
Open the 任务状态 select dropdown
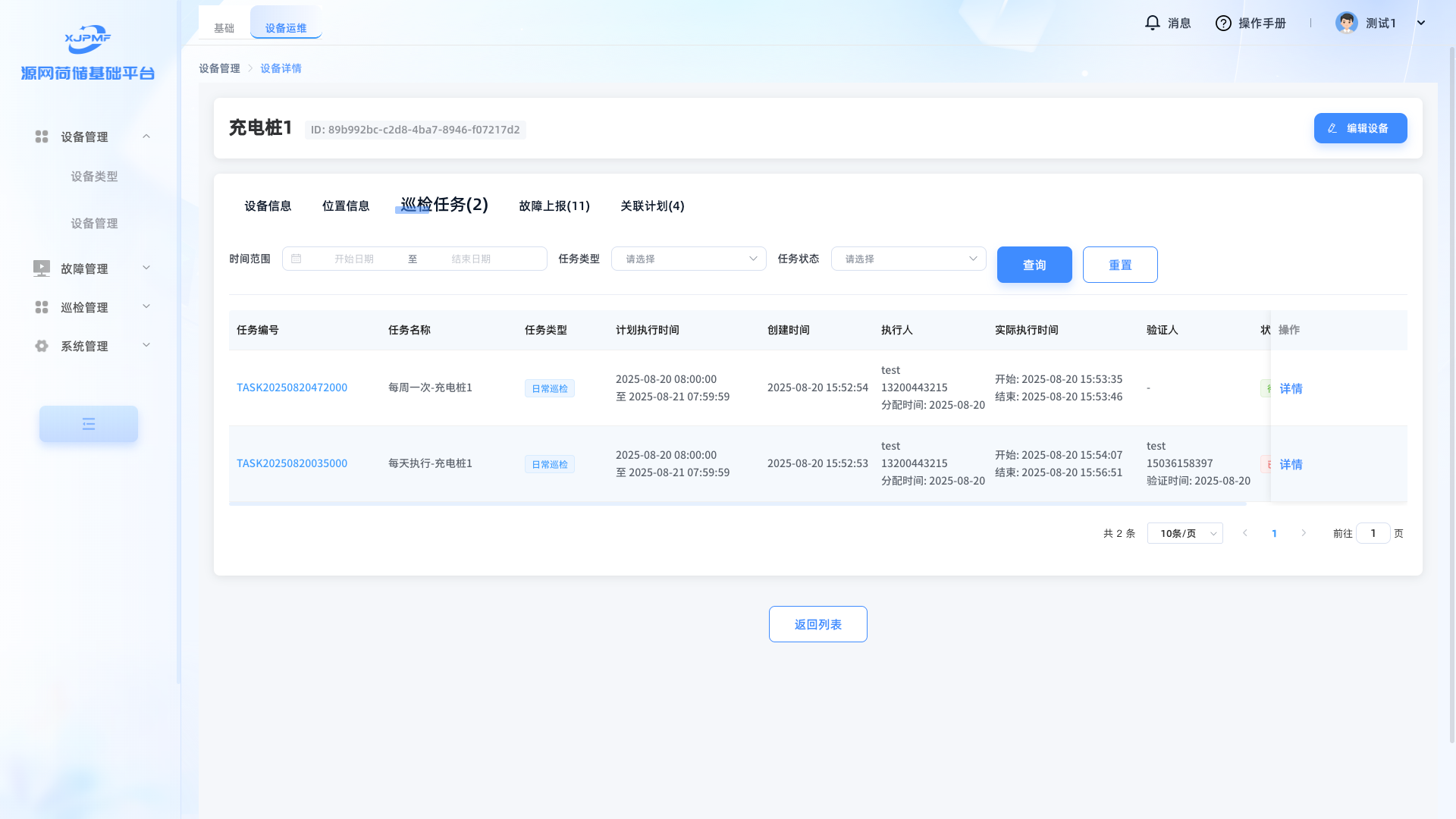908,259
